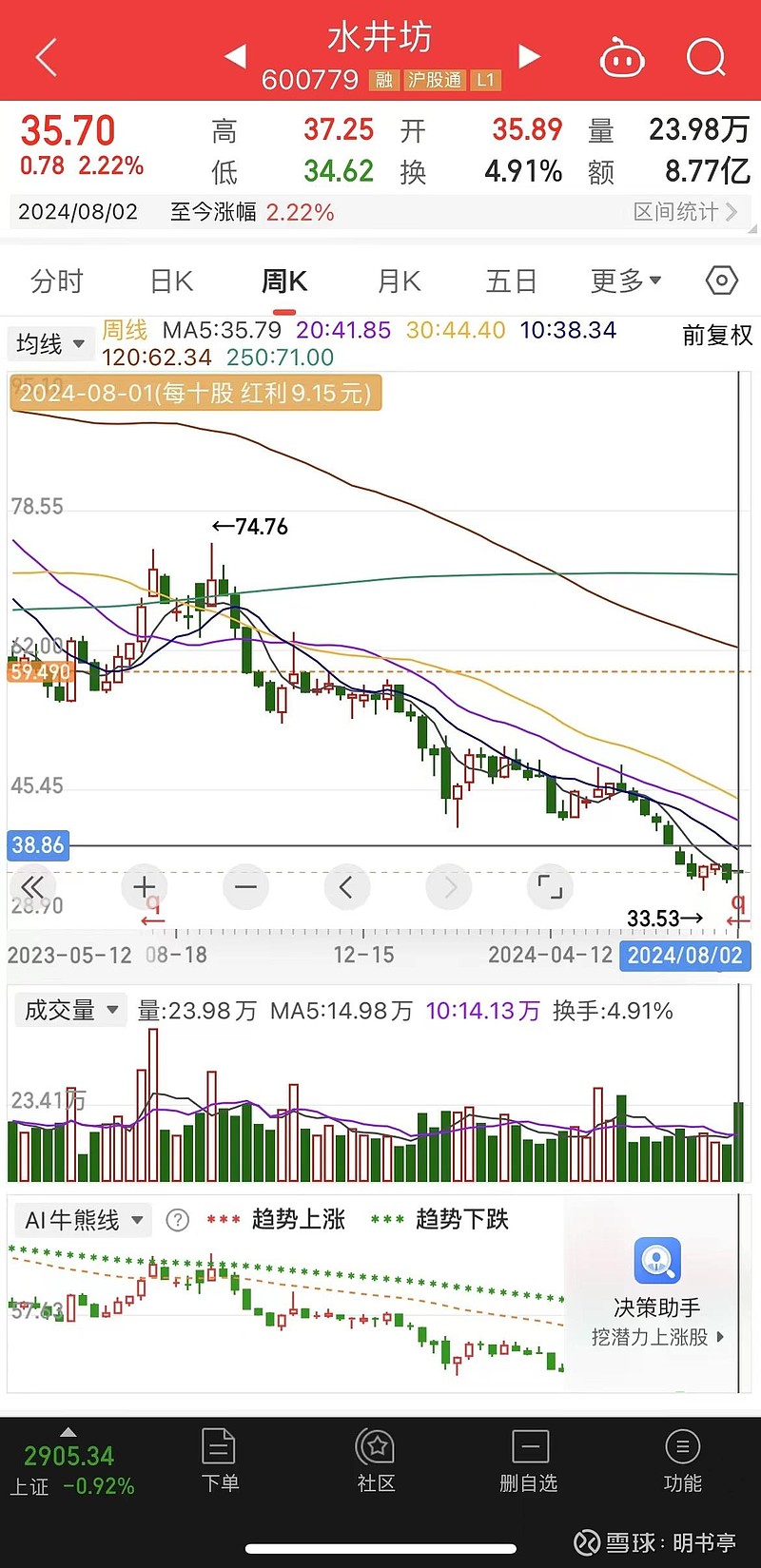761x1568 pixels.
Task: Tap 删自选 remove from watchlist icon
Action: point(530,1447)
